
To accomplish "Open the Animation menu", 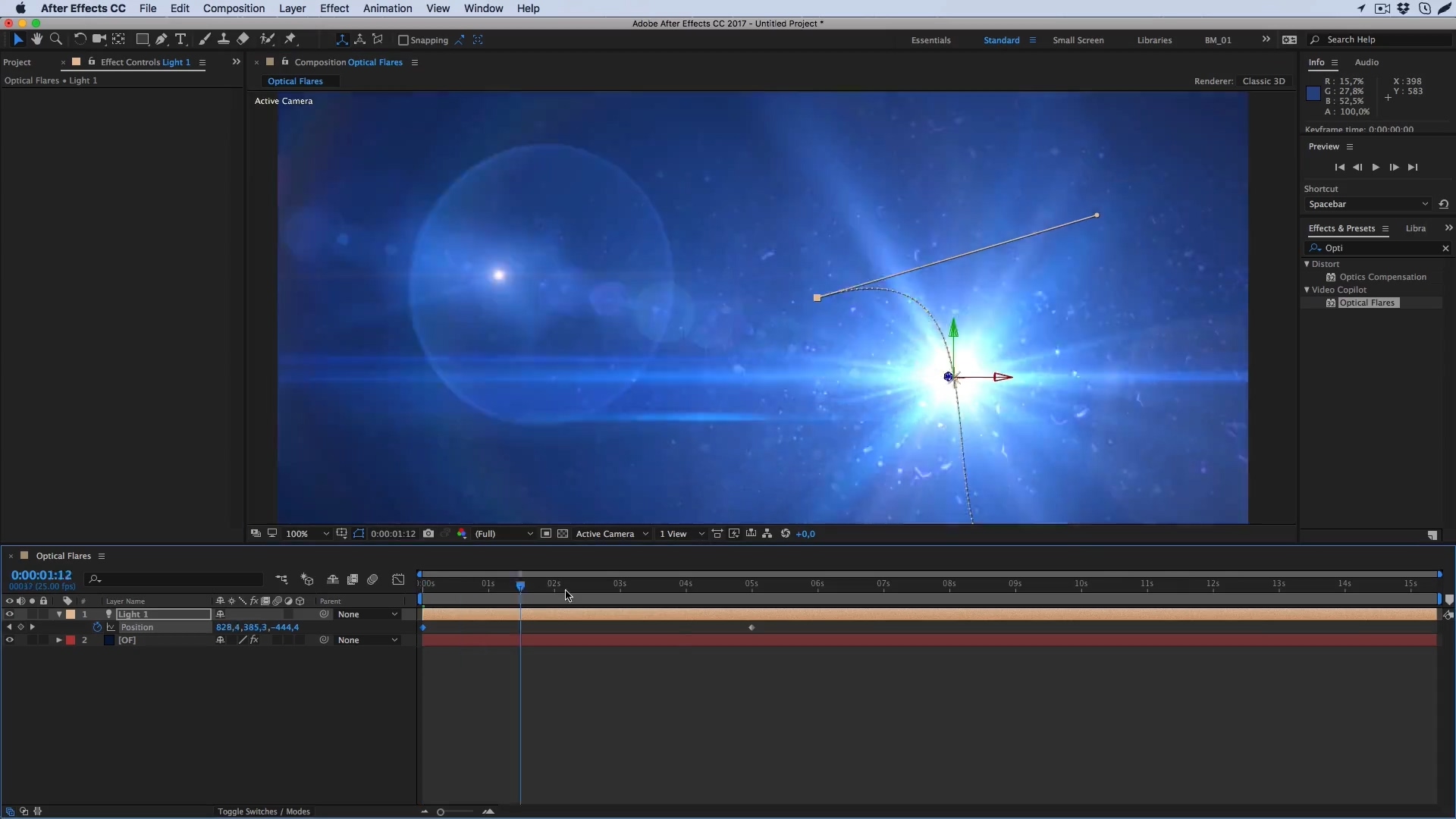I will [388, 8].
